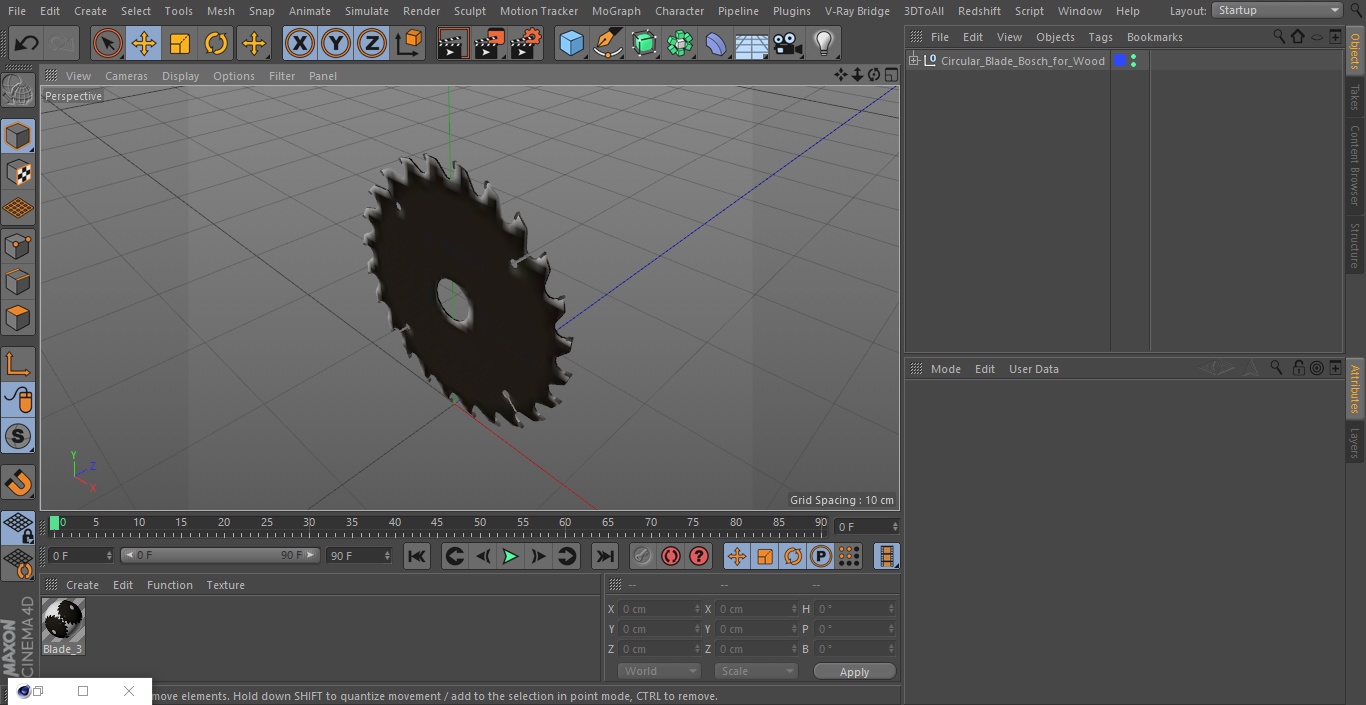Viewport: 1366px width, 705px height.
Task: Toggle X axis lock
Action: pyautogui.click(x=299, y=44)
